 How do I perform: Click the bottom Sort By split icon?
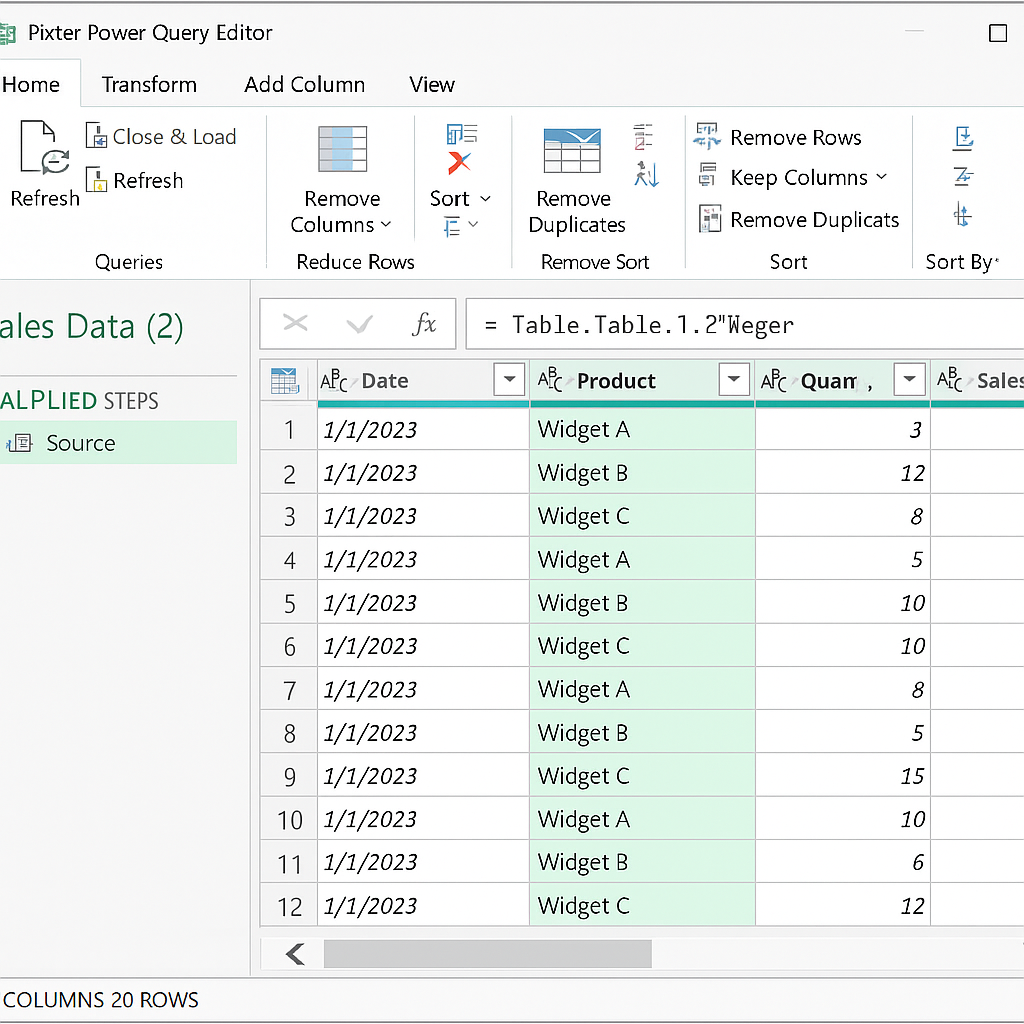963,214
